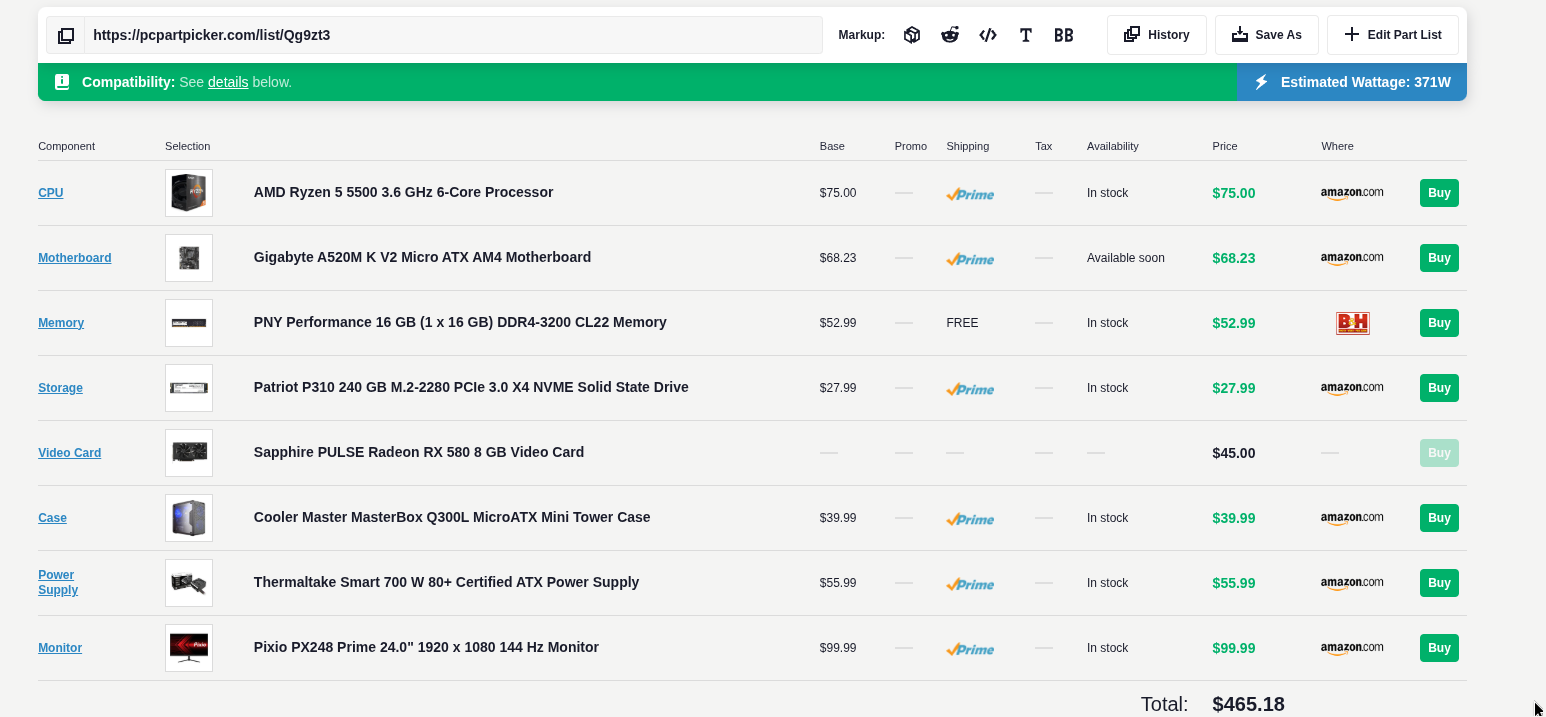Copy the part list URL with the copy icon
The width and height of the screenshot is (1546, 717).
tap(66, 35)
